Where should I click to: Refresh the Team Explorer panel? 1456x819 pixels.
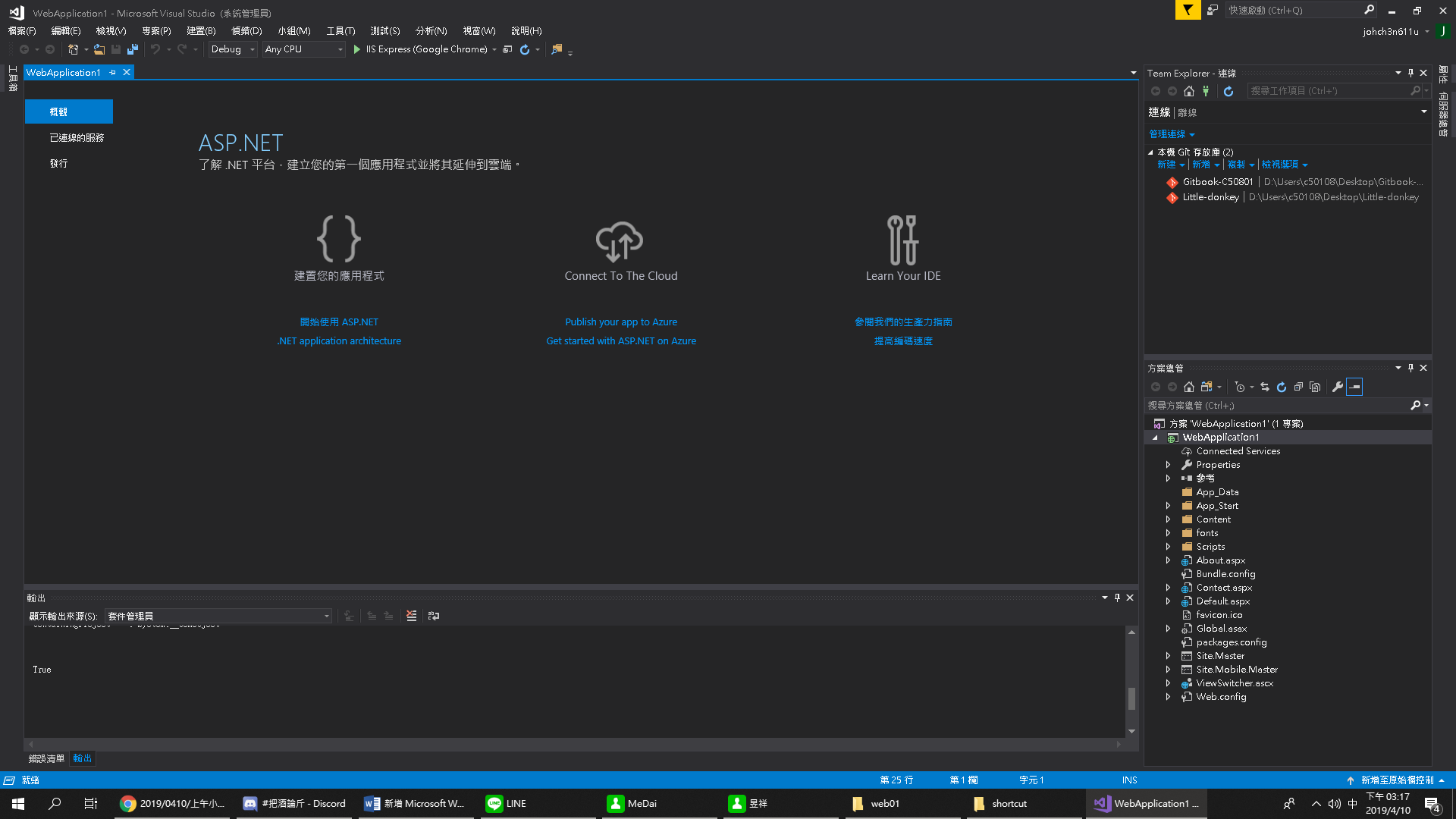(1228, 91)
